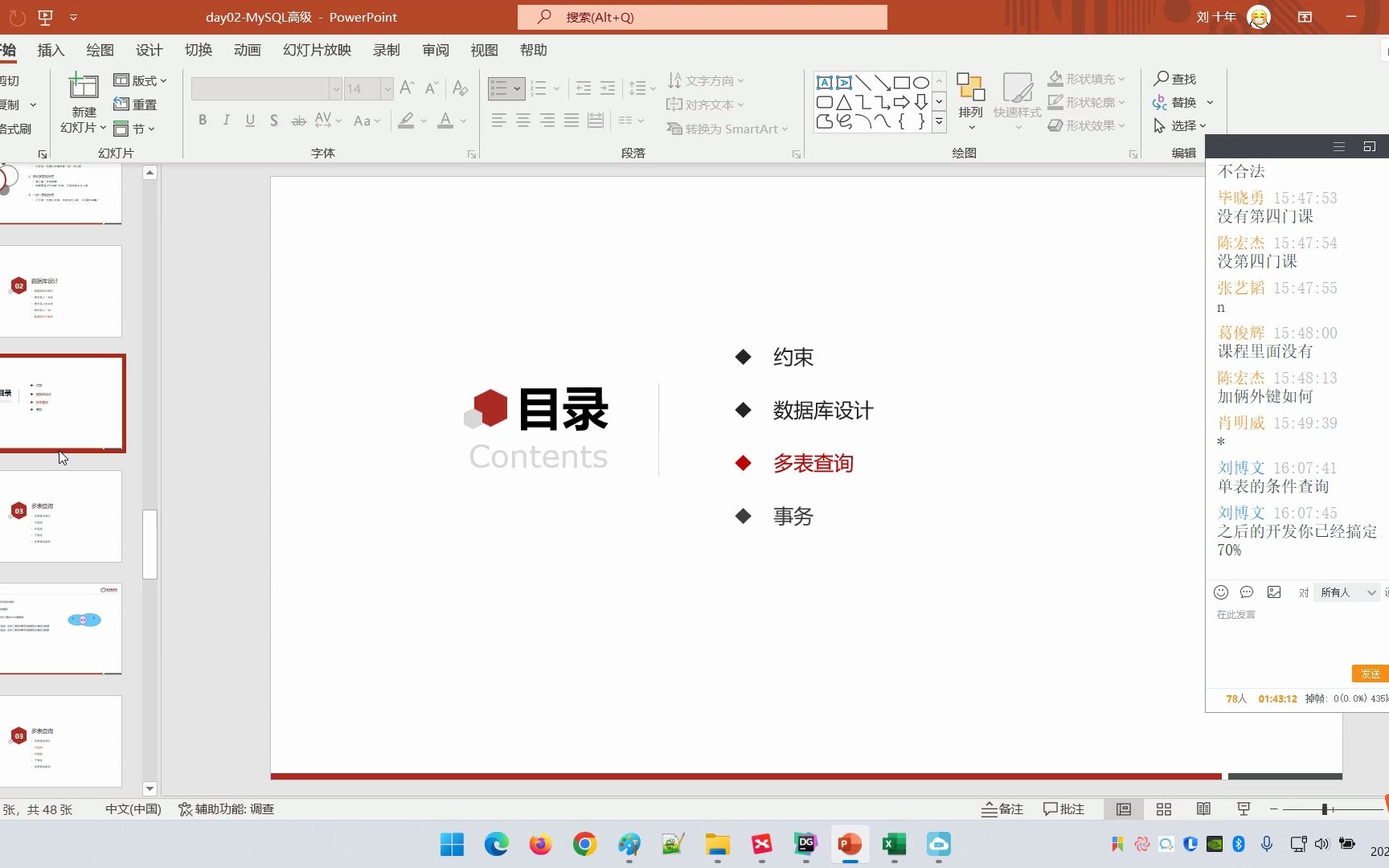Toggle strikethrough formatting
The image size is (1389, 868).
pyautogui.click(x=298, y=121)
